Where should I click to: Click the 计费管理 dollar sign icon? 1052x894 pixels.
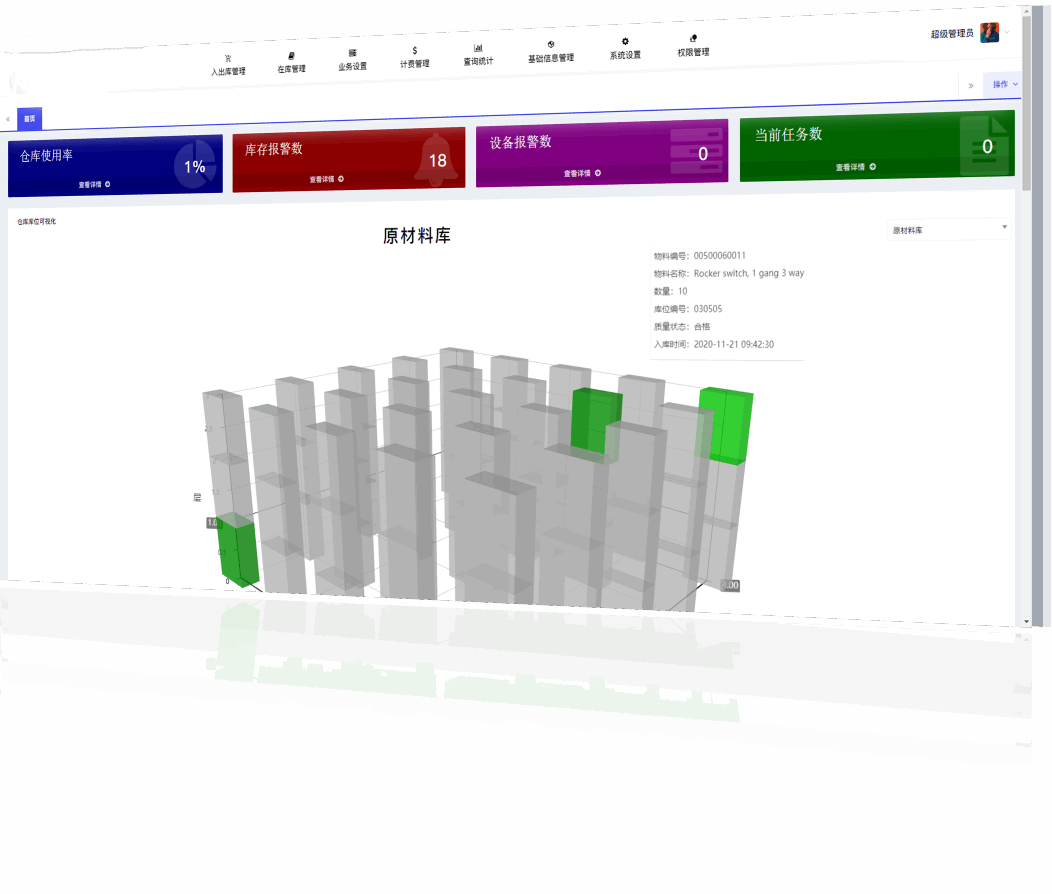click(x=415, y=50)
